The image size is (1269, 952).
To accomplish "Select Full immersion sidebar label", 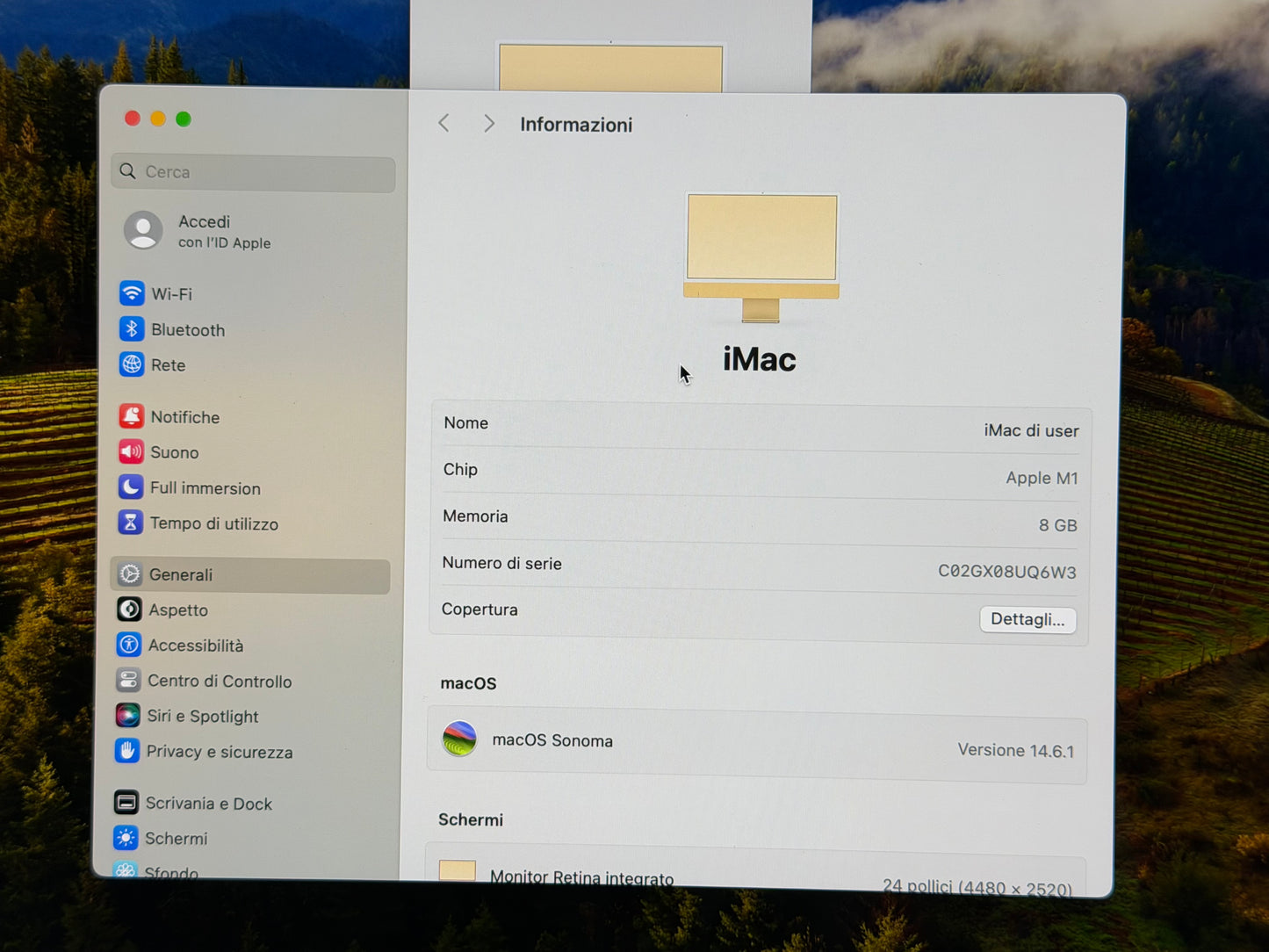I will [205, 488].
